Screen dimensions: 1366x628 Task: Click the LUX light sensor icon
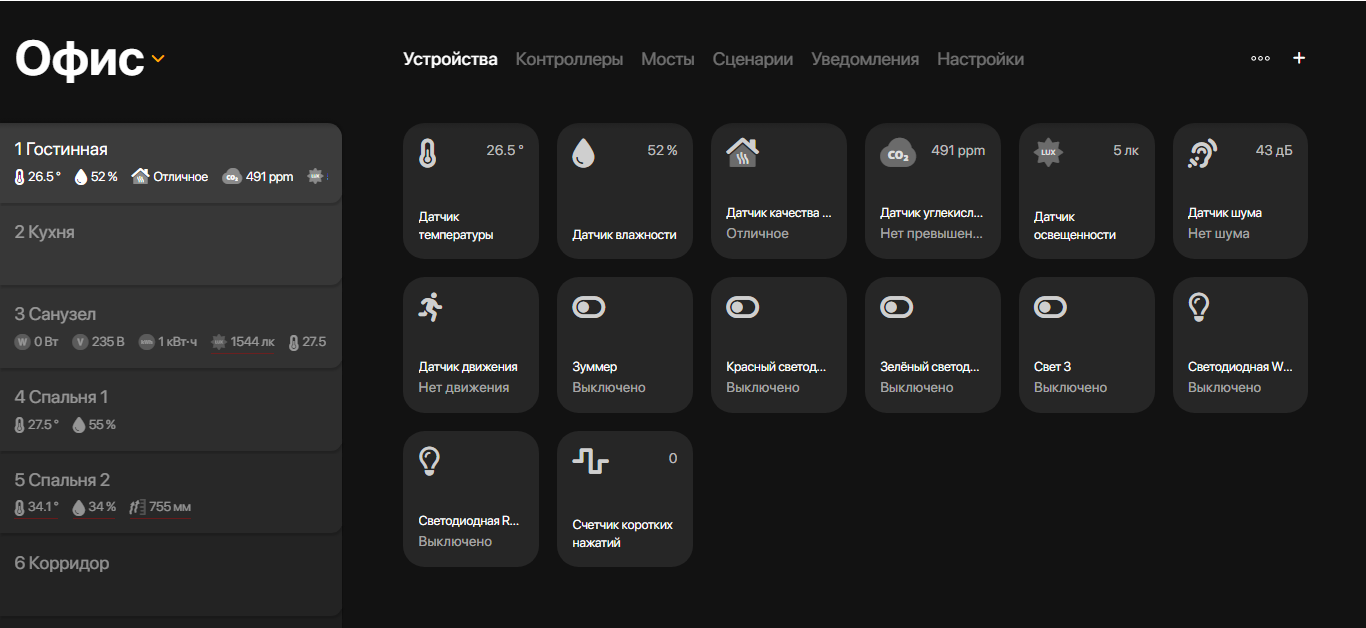coord(1048,153)
